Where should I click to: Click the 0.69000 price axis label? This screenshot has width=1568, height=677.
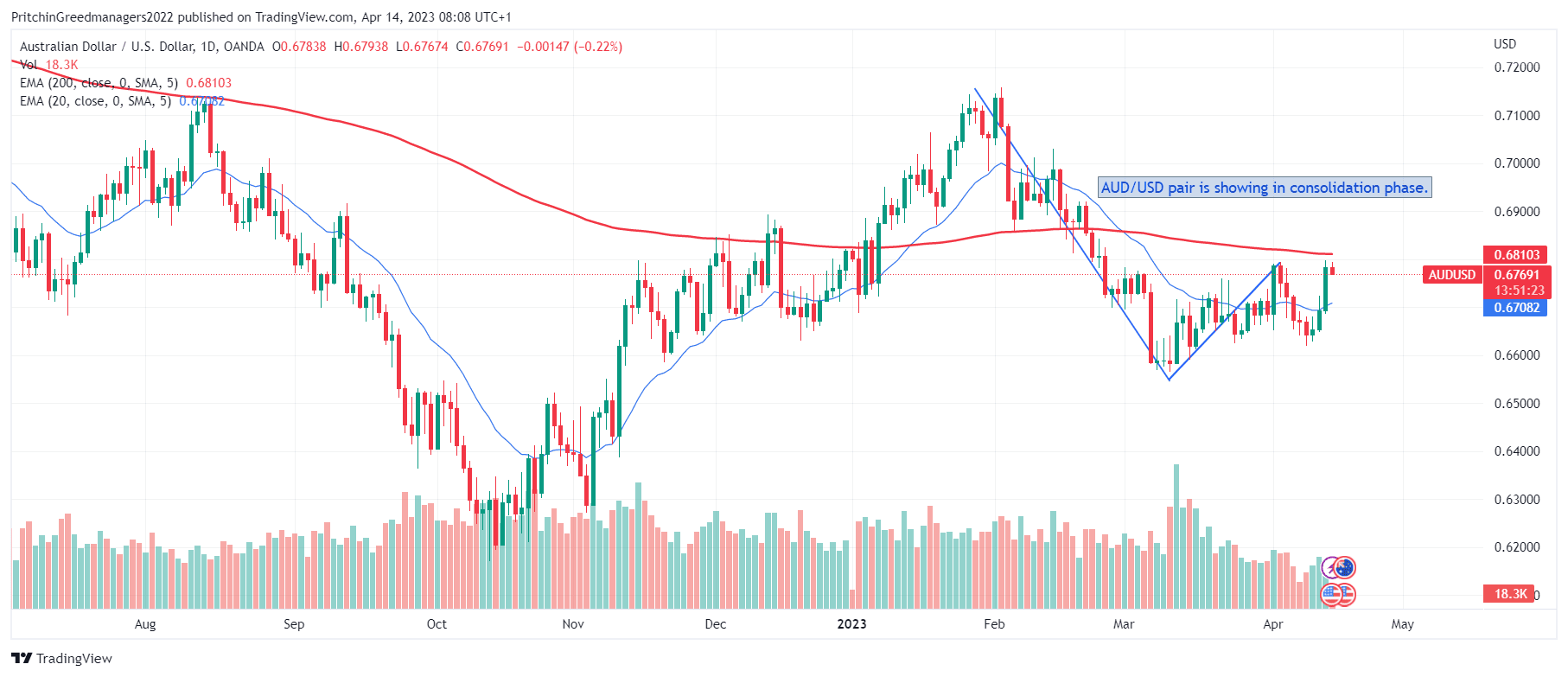[x=1517, y=212]
